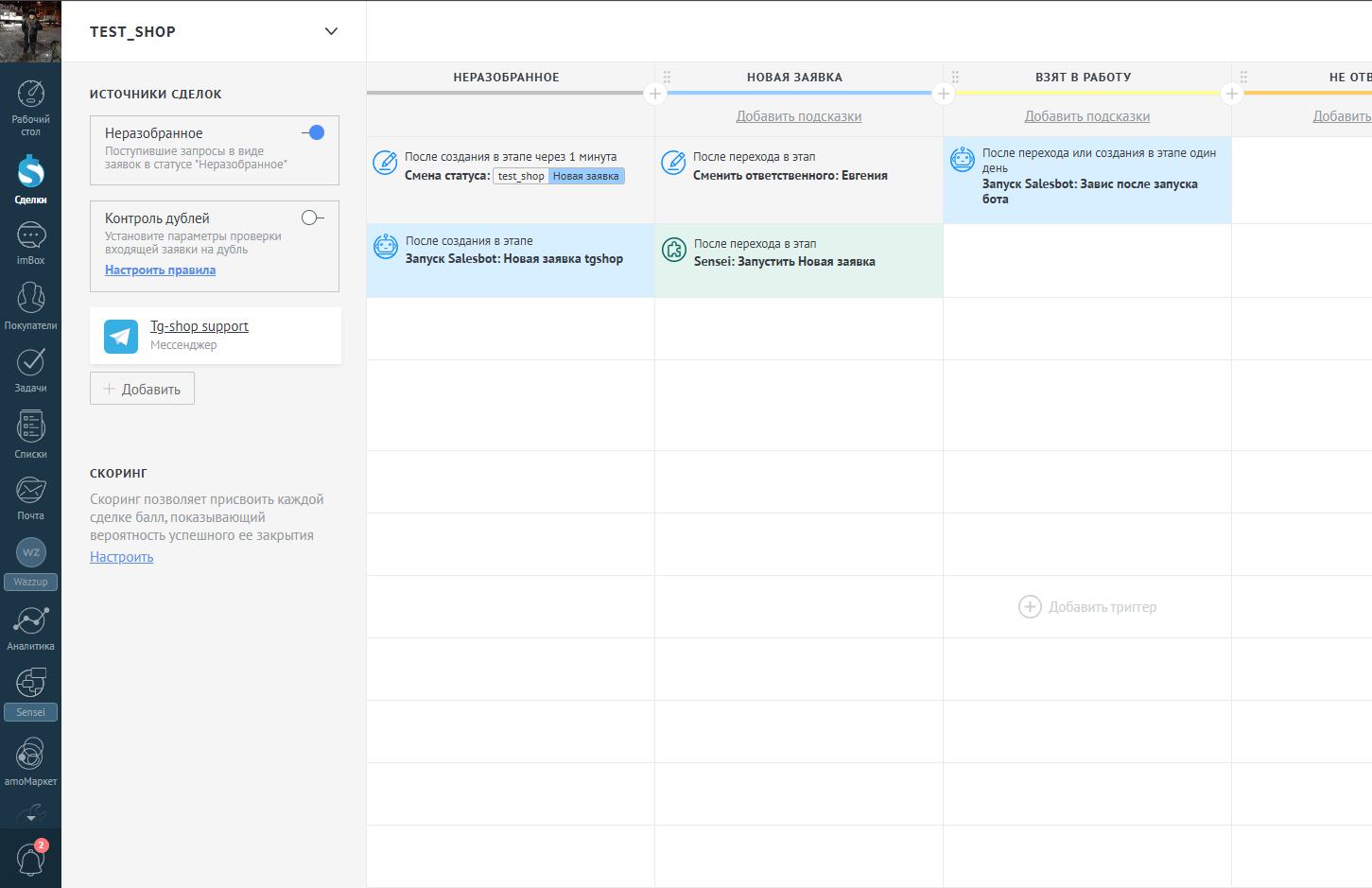Open notifications bell with badge
Screen dimensions: 1372x888
(31, 859)
